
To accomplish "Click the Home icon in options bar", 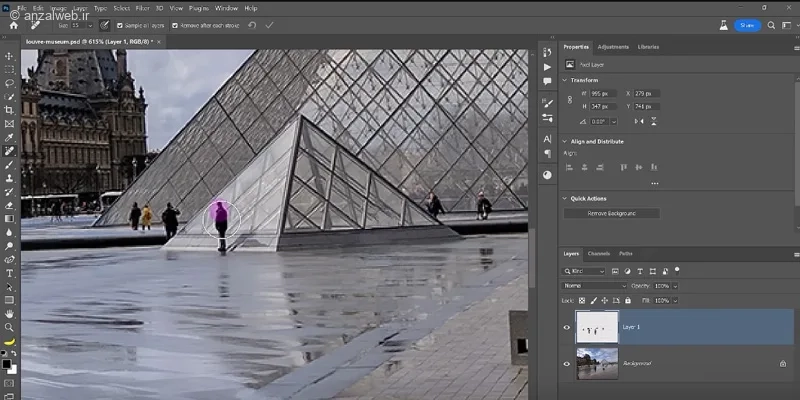I will pos(13,25).
